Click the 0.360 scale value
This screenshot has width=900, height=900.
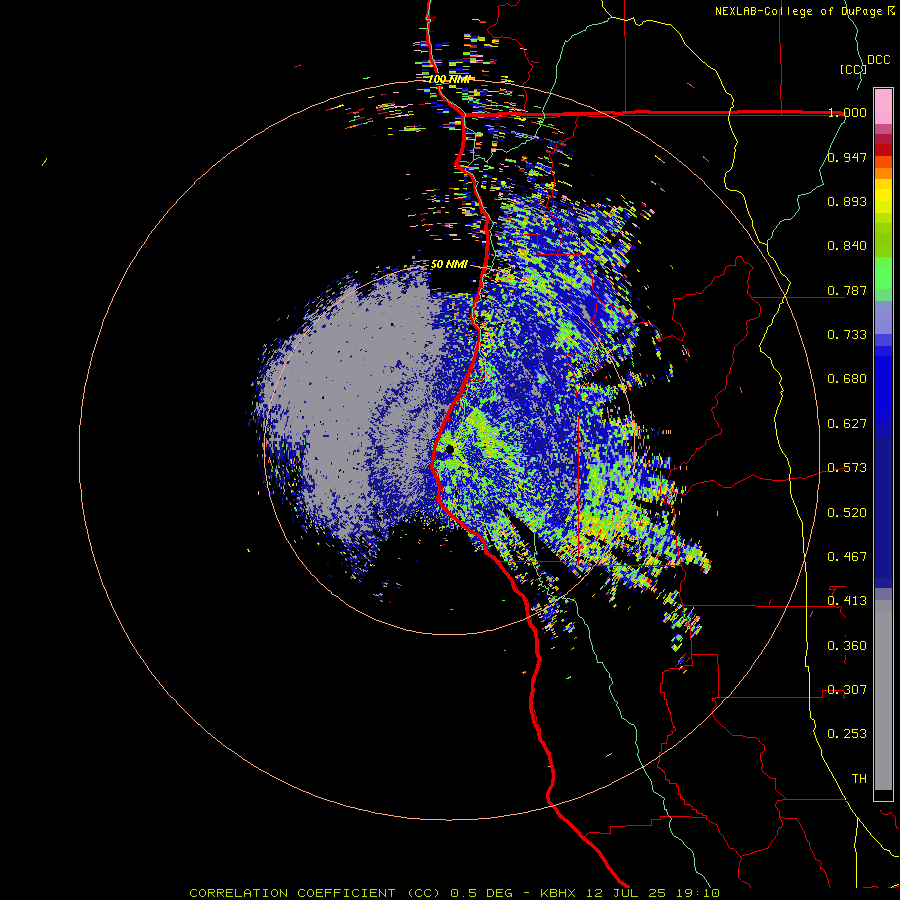tap(847, 646)
